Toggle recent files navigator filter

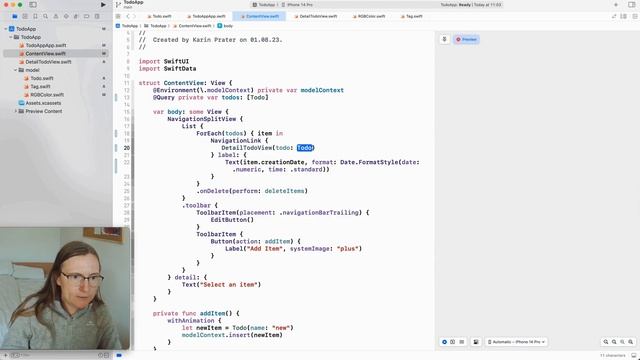pos(100,356)
